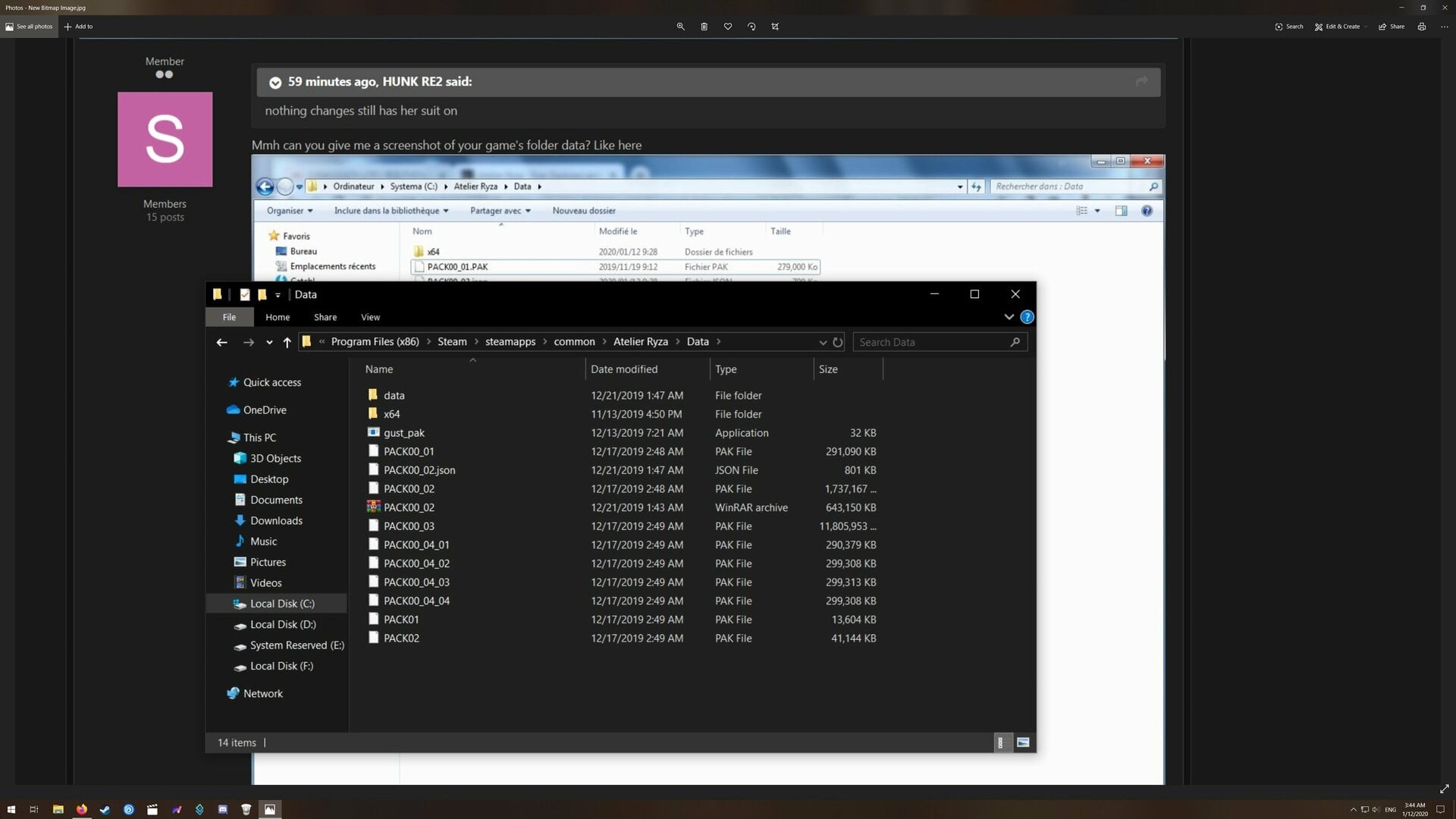
Task: Click See all photos
Action: [29, 27]
